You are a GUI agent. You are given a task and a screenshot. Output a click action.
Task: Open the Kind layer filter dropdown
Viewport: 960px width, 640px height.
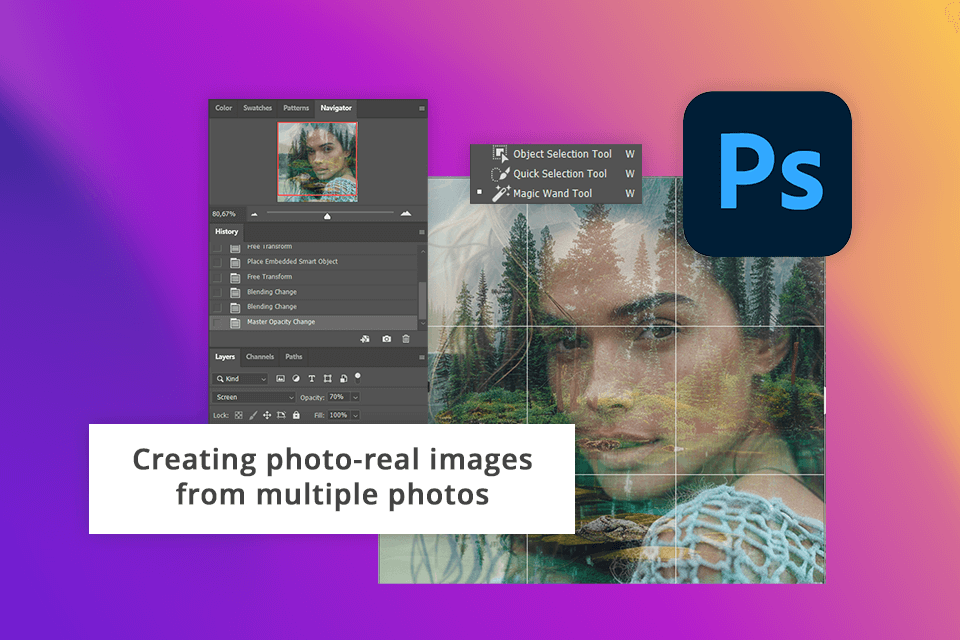coord(241,378)
